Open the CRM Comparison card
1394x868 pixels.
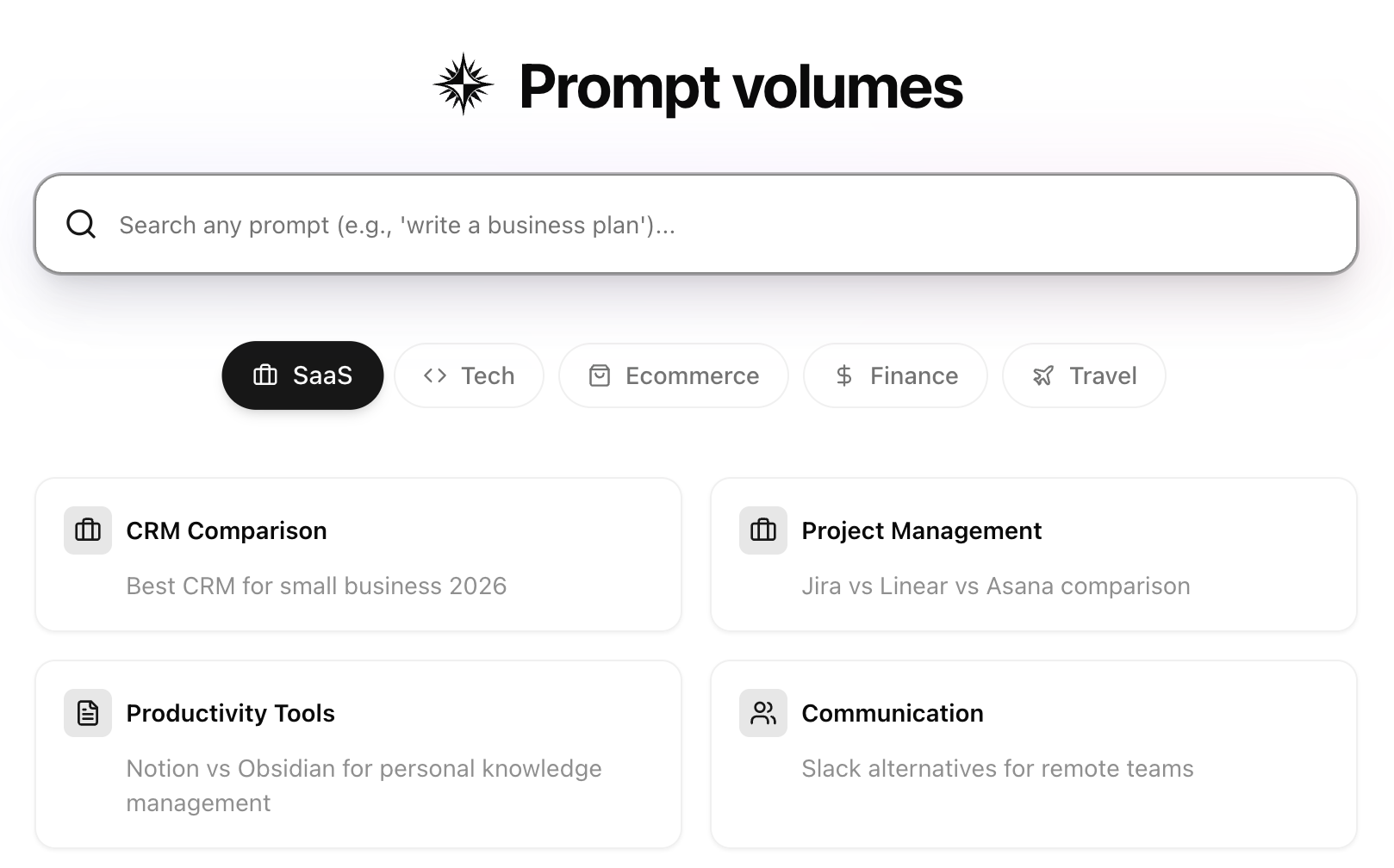[x=358, y=555]
